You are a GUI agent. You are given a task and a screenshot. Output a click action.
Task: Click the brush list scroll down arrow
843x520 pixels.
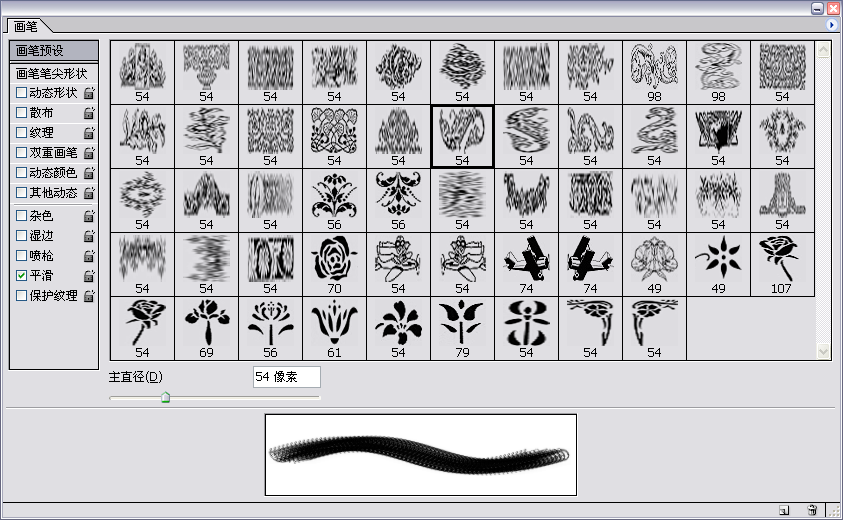pos(823,351)
